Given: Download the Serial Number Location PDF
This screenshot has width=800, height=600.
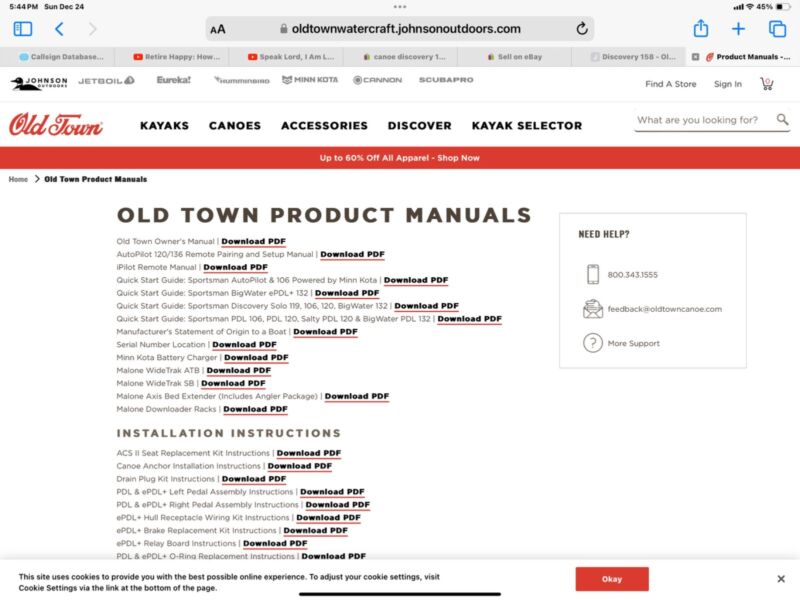Looking at the screenshot, I should pyautogui.click(x=244, y=344).
